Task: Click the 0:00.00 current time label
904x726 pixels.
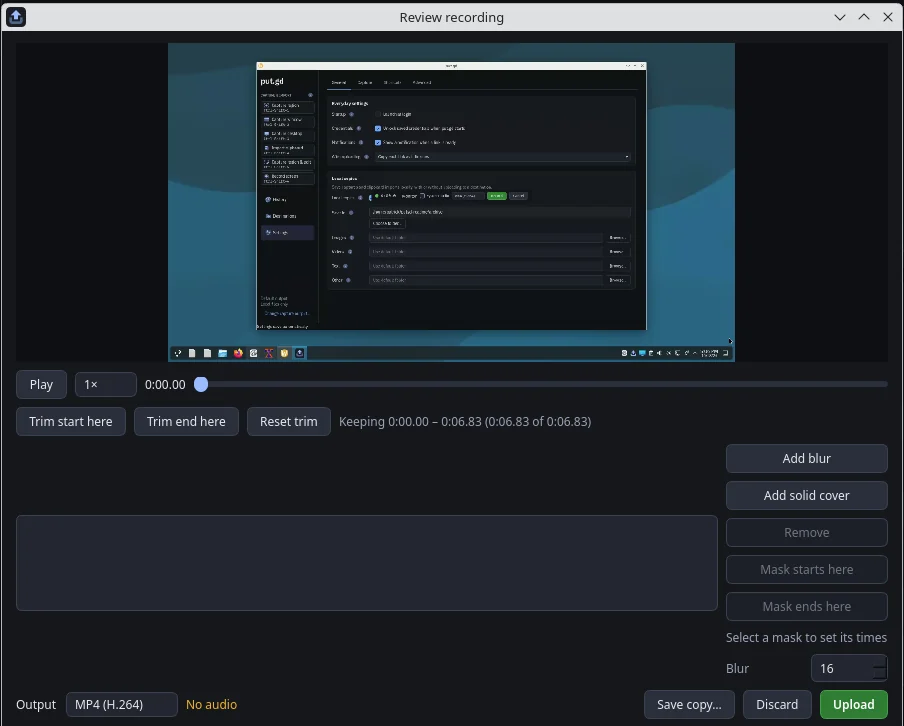Action: [x=165, y=385]
